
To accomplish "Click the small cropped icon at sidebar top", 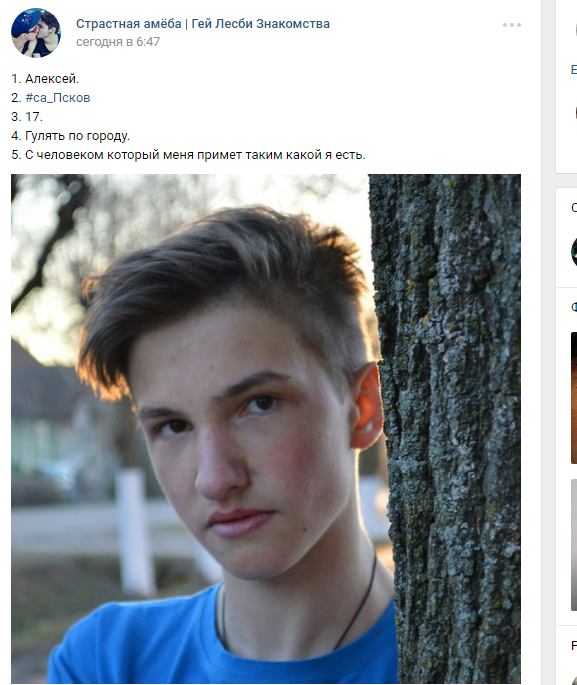I will (x=575, y=30).
